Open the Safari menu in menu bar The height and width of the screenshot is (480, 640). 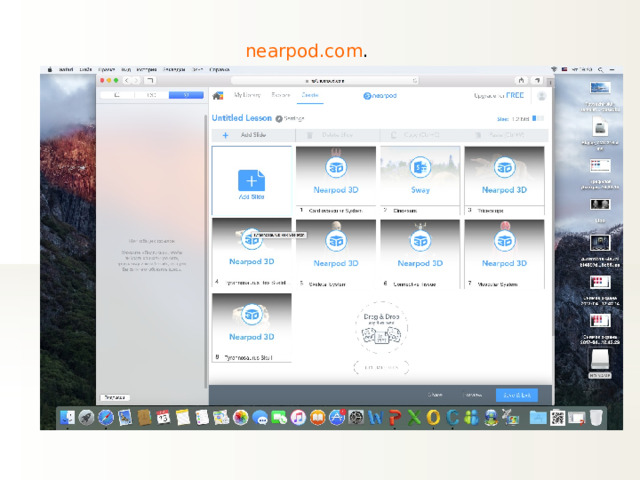click(66, 69)
